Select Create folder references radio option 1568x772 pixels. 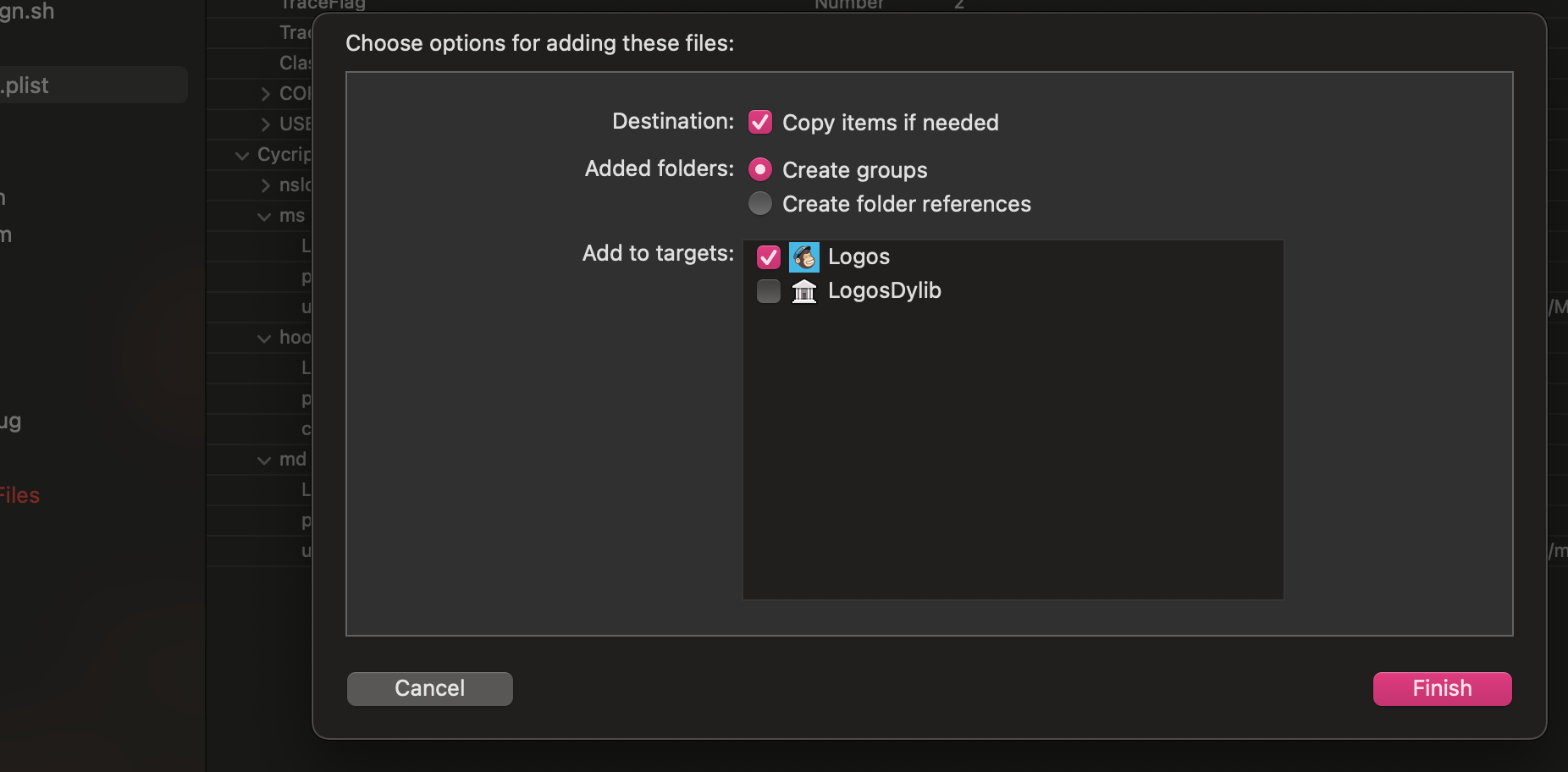pos(760,204)
